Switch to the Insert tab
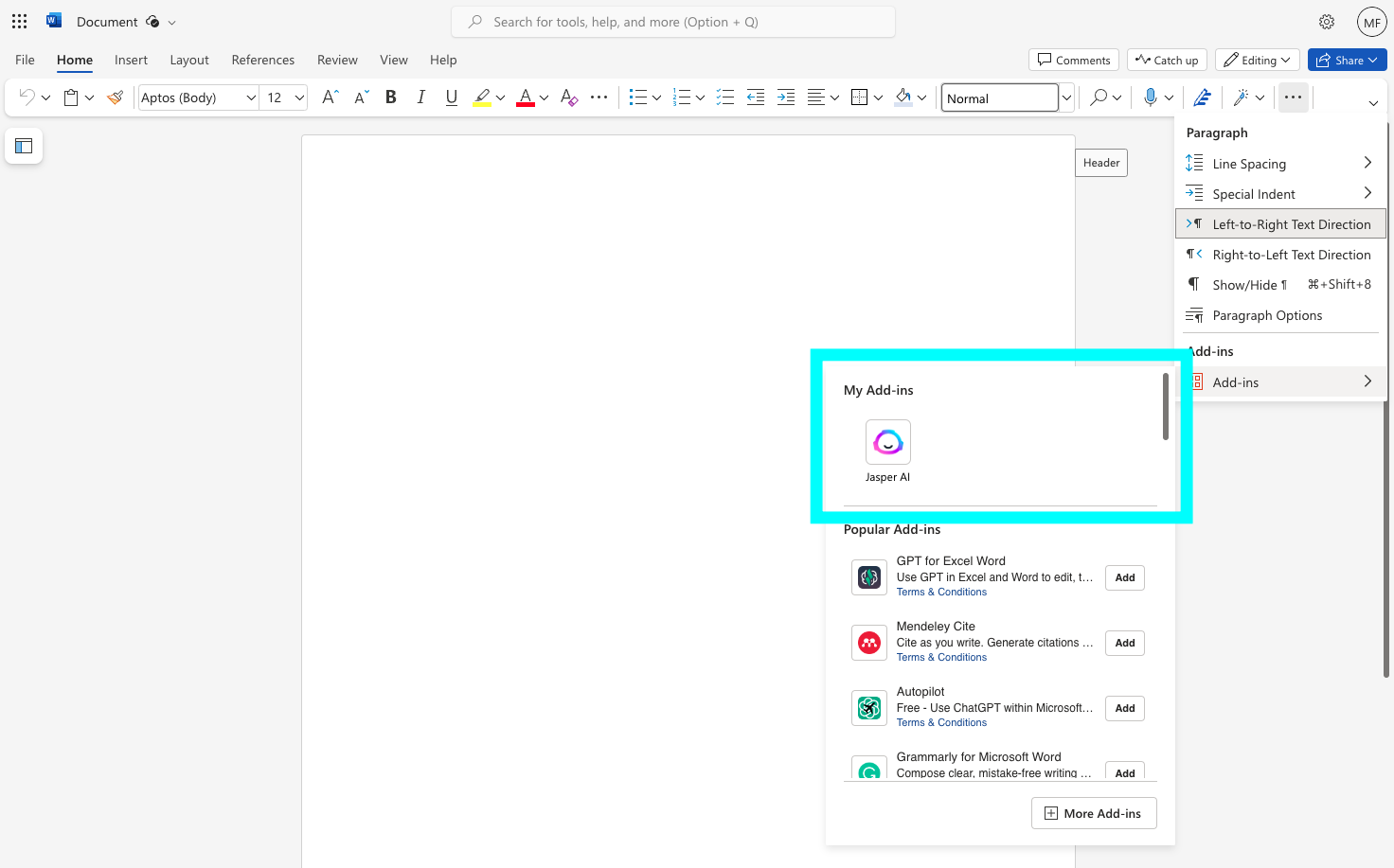 131,60
